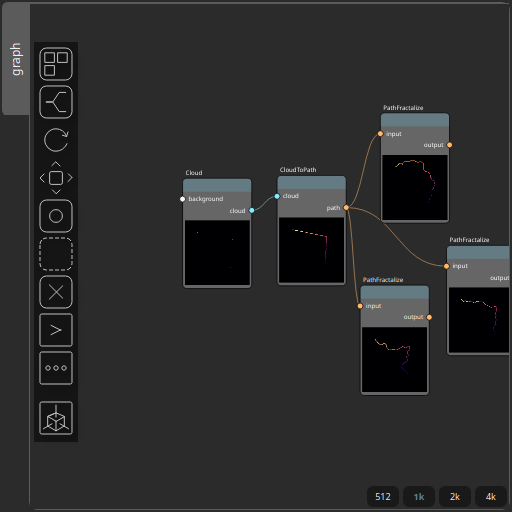Choose the 2k resolution button
Viewport: 512px width, 512px height.
click(455, 497)
